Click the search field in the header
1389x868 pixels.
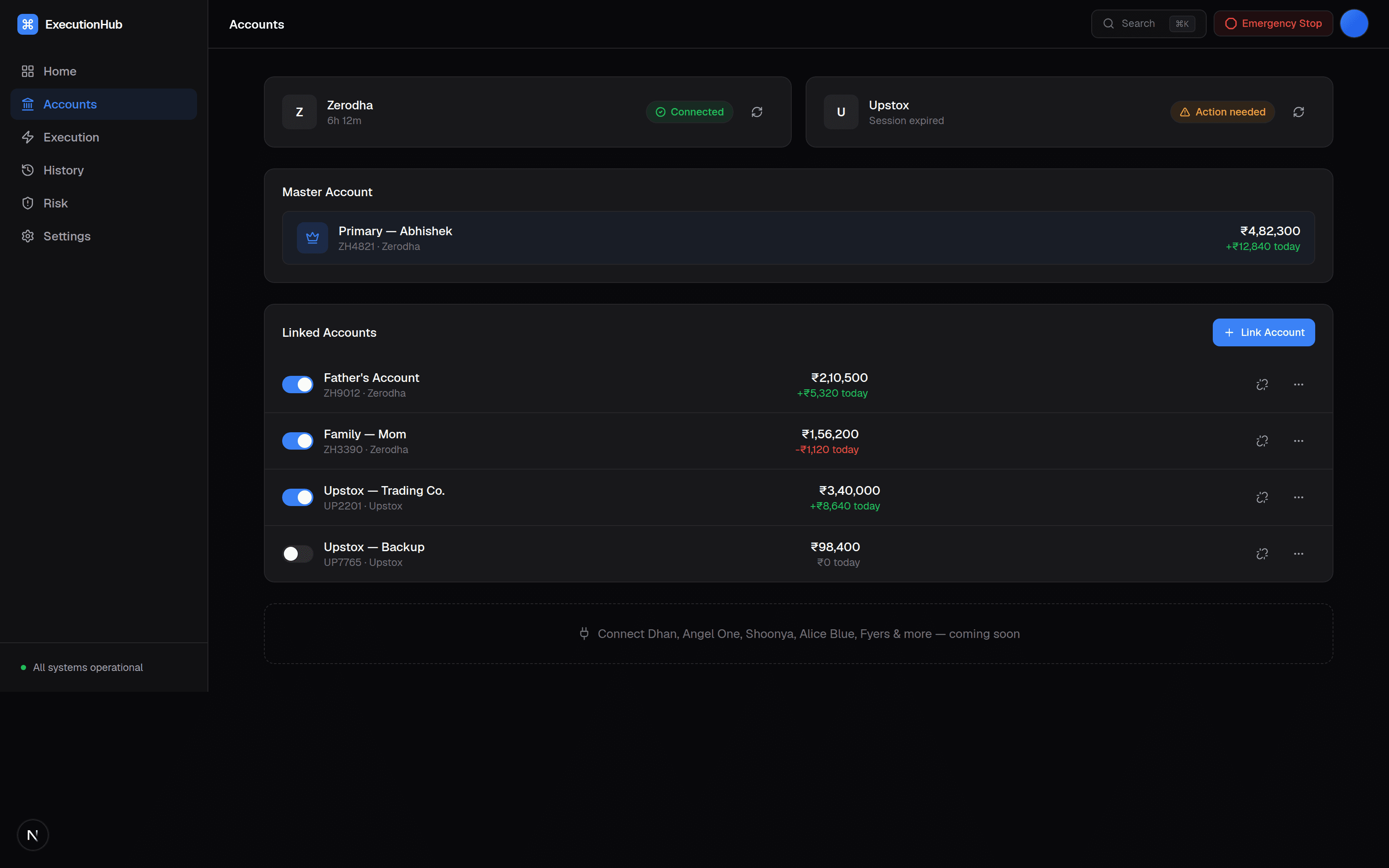point(1148,23)
